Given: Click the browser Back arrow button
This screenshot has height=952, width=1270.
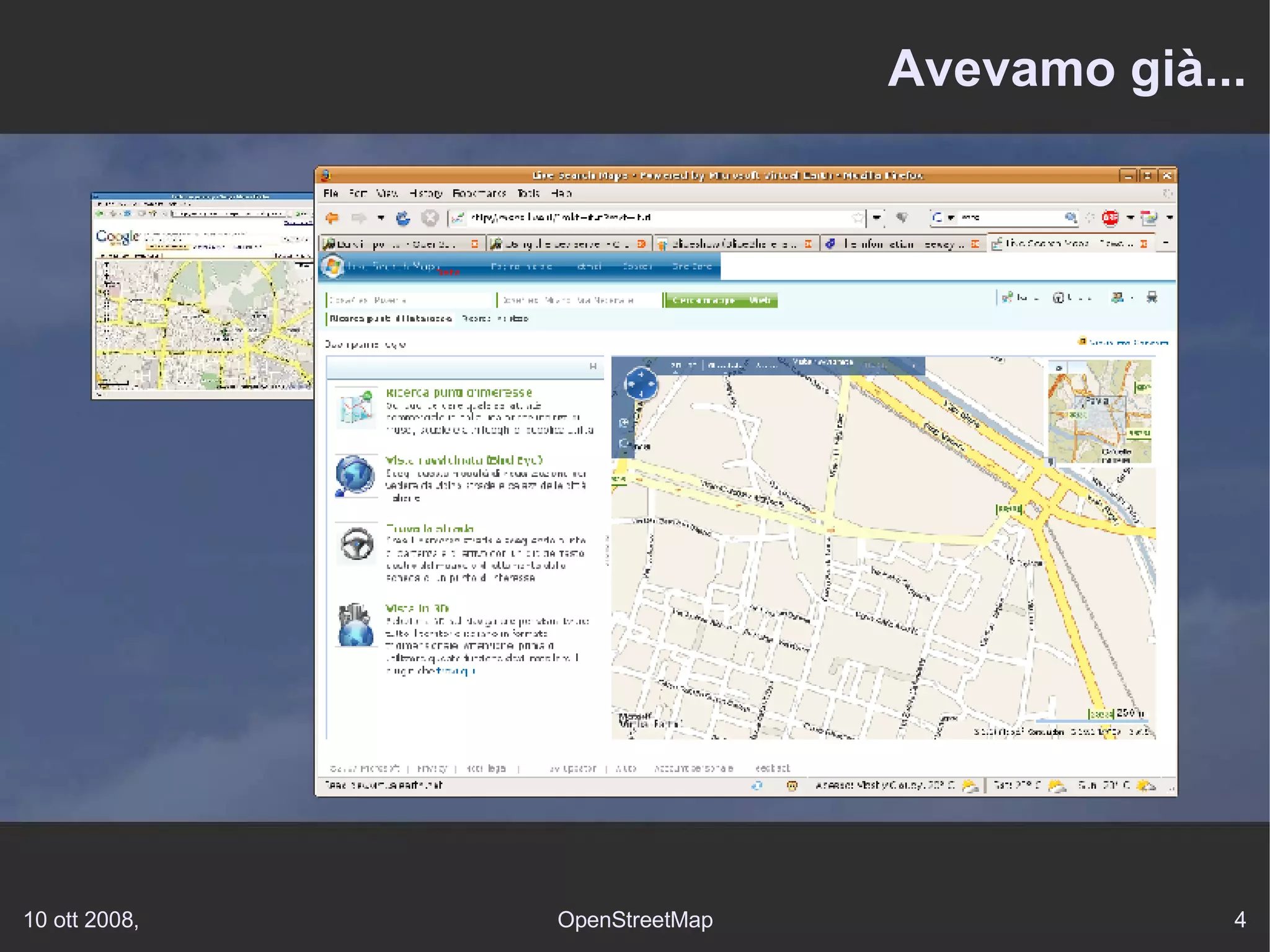Looking at the screenshot, I should [332, 218].
